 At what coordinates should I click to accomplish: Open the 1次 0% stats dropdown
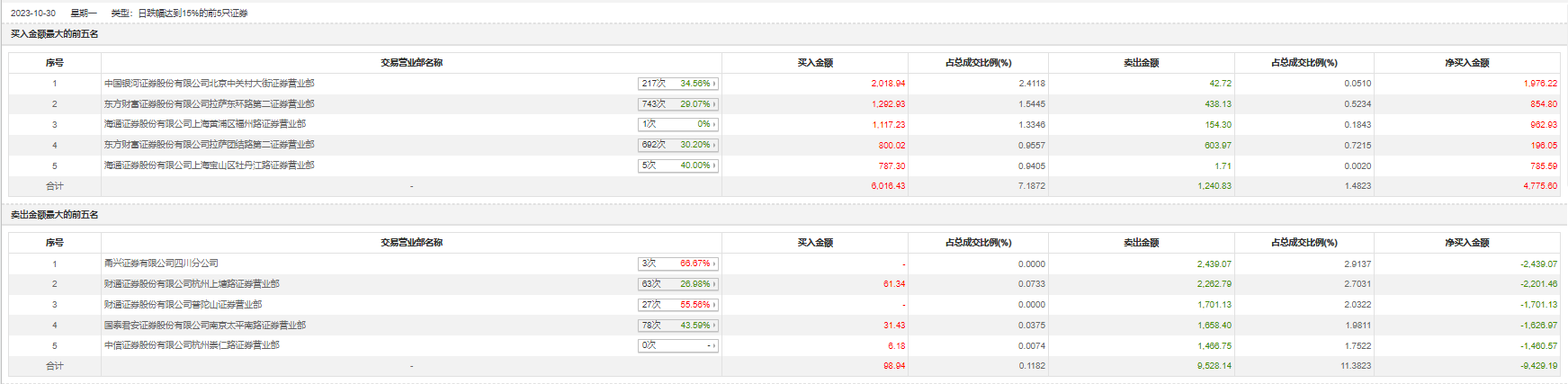(678, 124)
